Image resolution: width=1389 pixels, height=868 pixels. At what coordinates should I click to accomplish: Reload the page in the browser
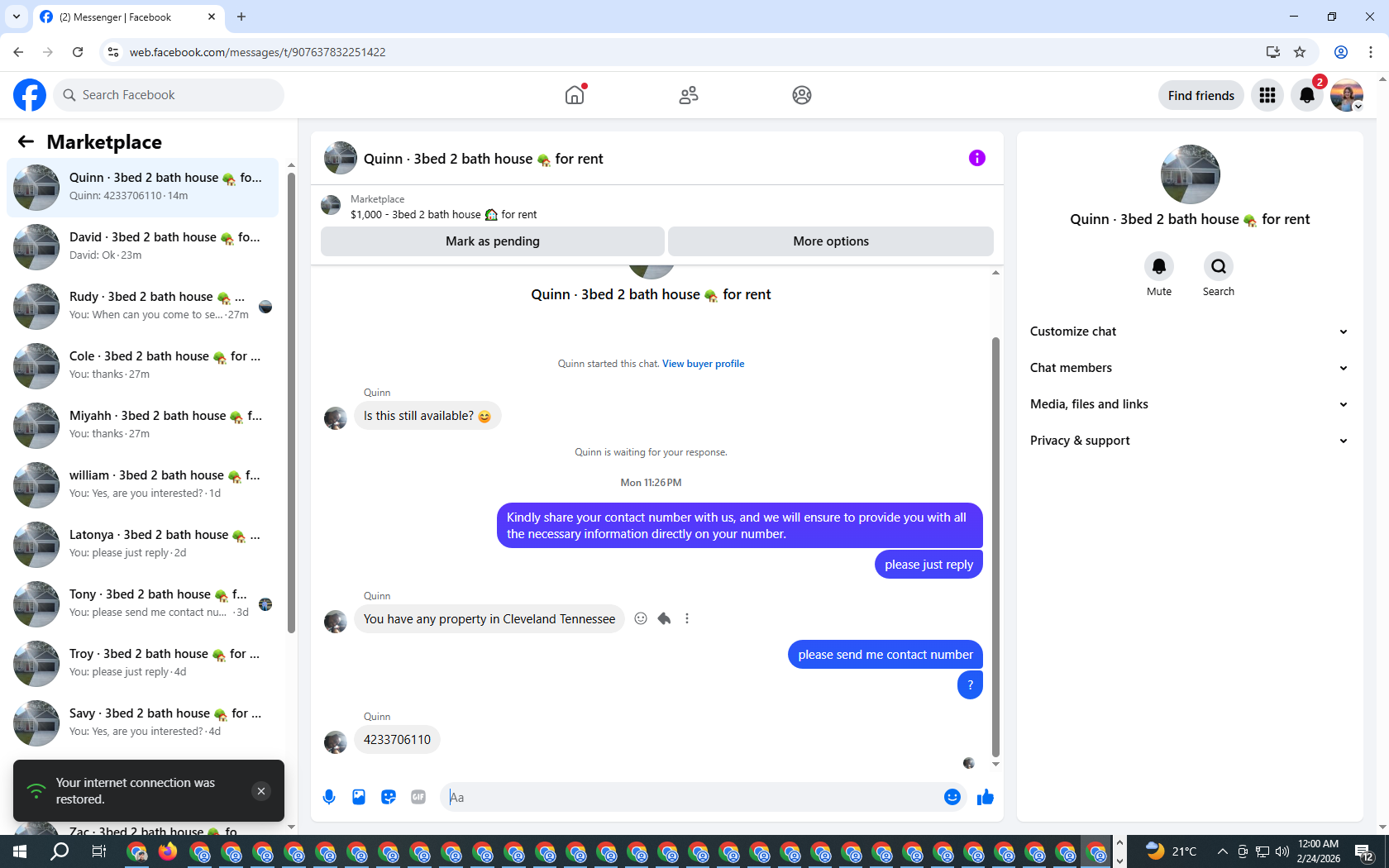[x=78, y=52]
